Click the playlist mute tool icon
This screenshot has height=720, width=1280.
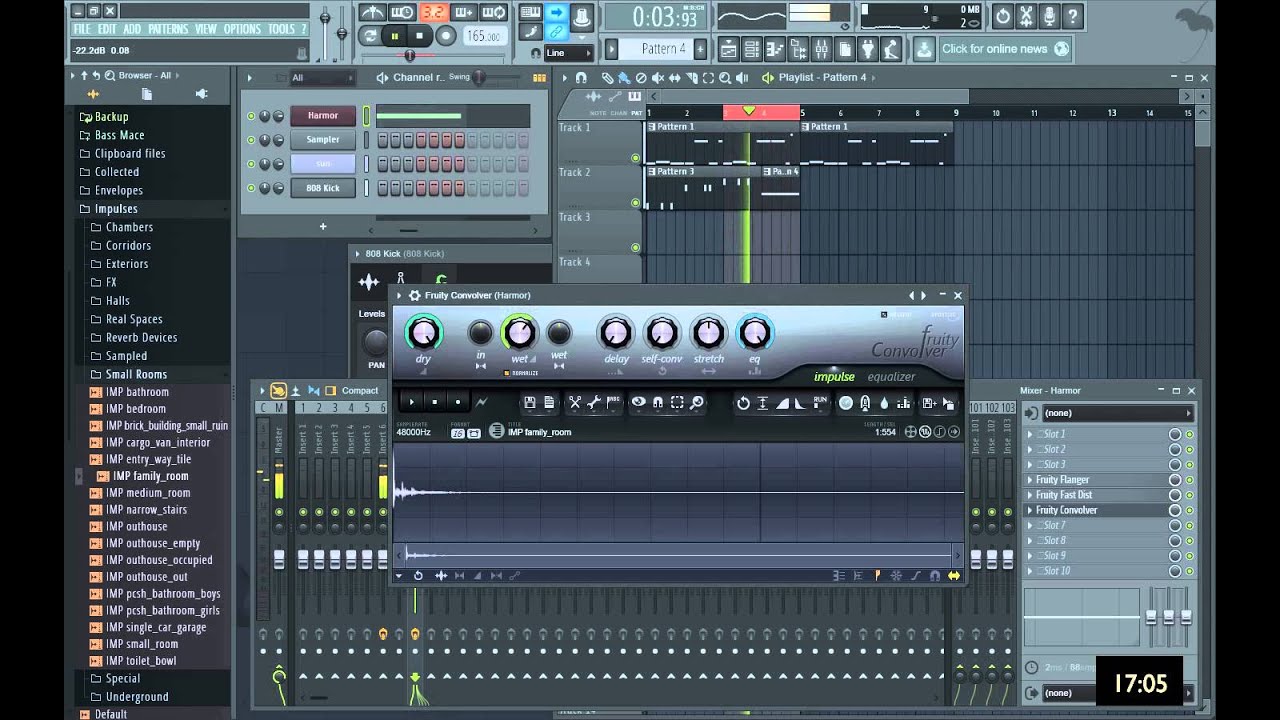[658, 78]
